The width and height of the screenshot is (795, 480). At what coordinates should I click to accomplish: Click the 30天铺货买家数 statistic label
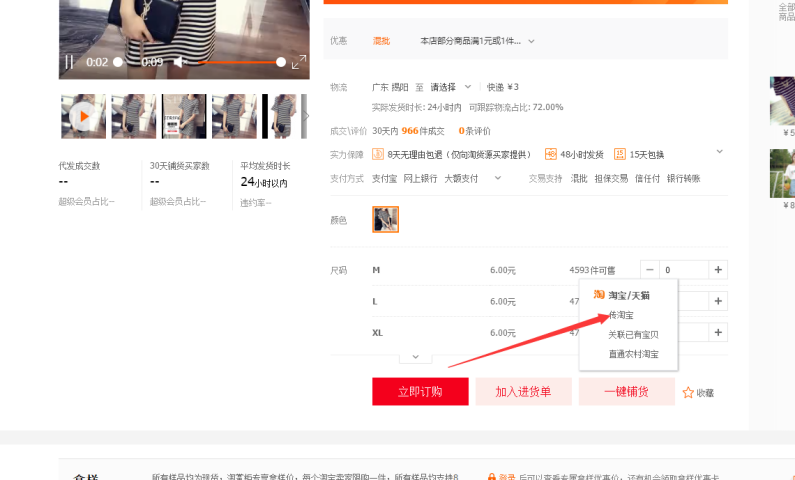point(179,166)
